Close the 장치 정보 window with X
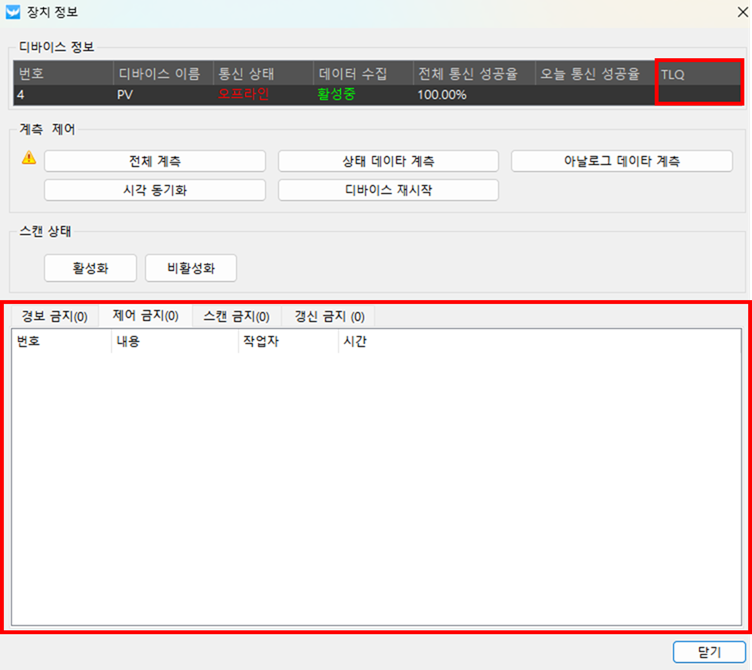Screen dimensions: 752x670 [736, 14]
